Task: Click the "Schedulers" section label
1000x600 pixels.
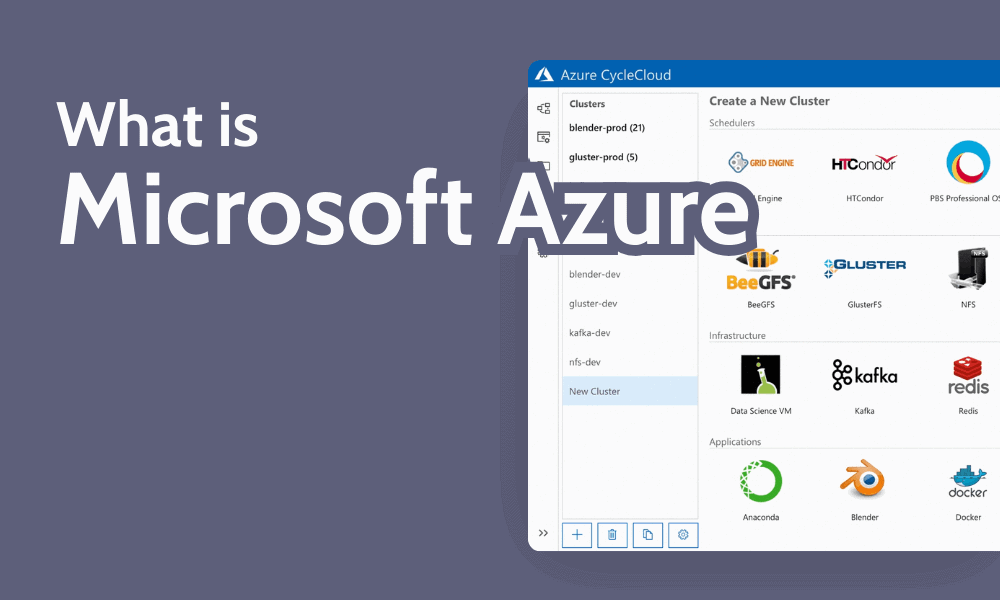Action: pos(732,122)
